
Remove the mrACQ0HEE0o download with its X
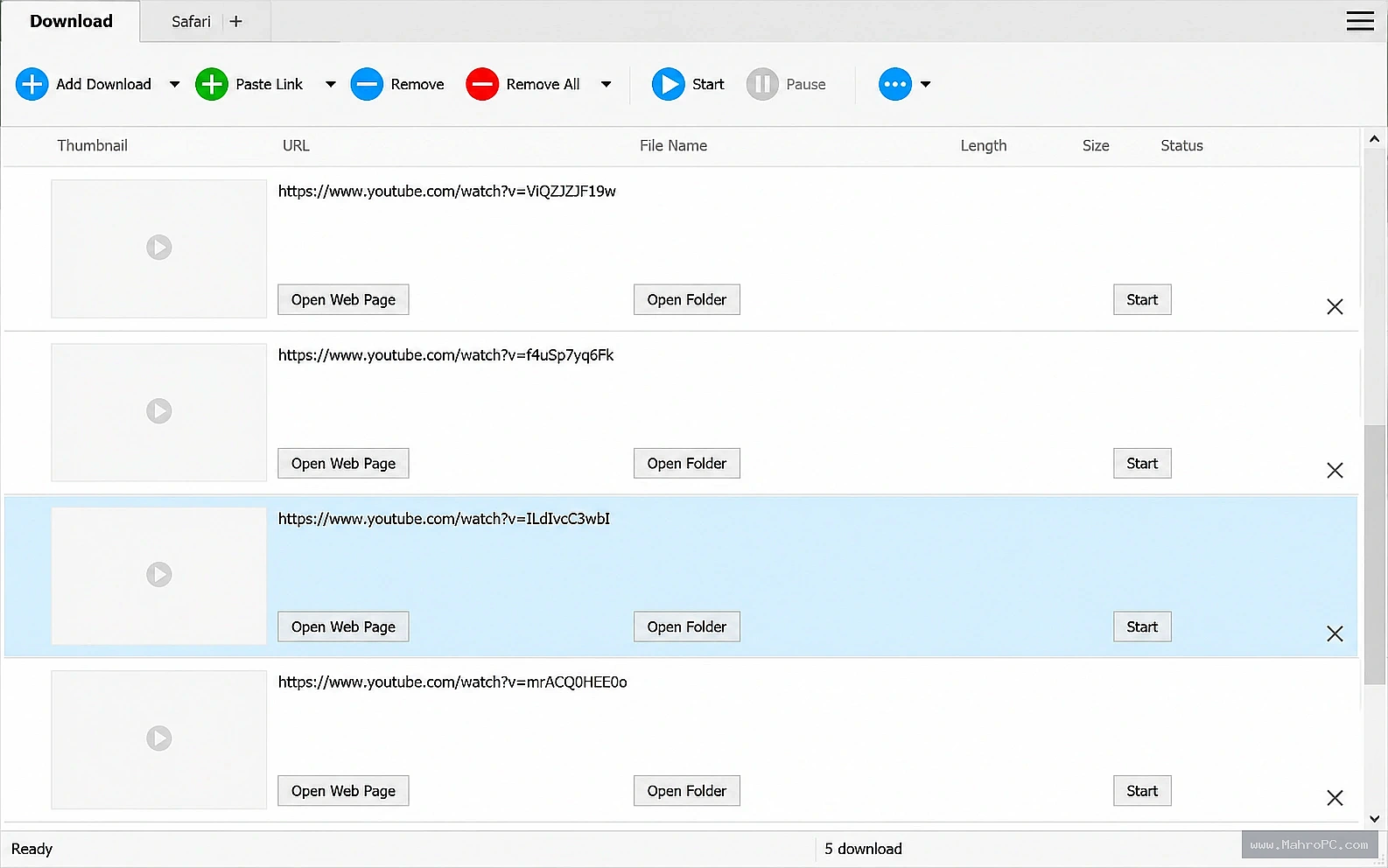point(1335,797)
